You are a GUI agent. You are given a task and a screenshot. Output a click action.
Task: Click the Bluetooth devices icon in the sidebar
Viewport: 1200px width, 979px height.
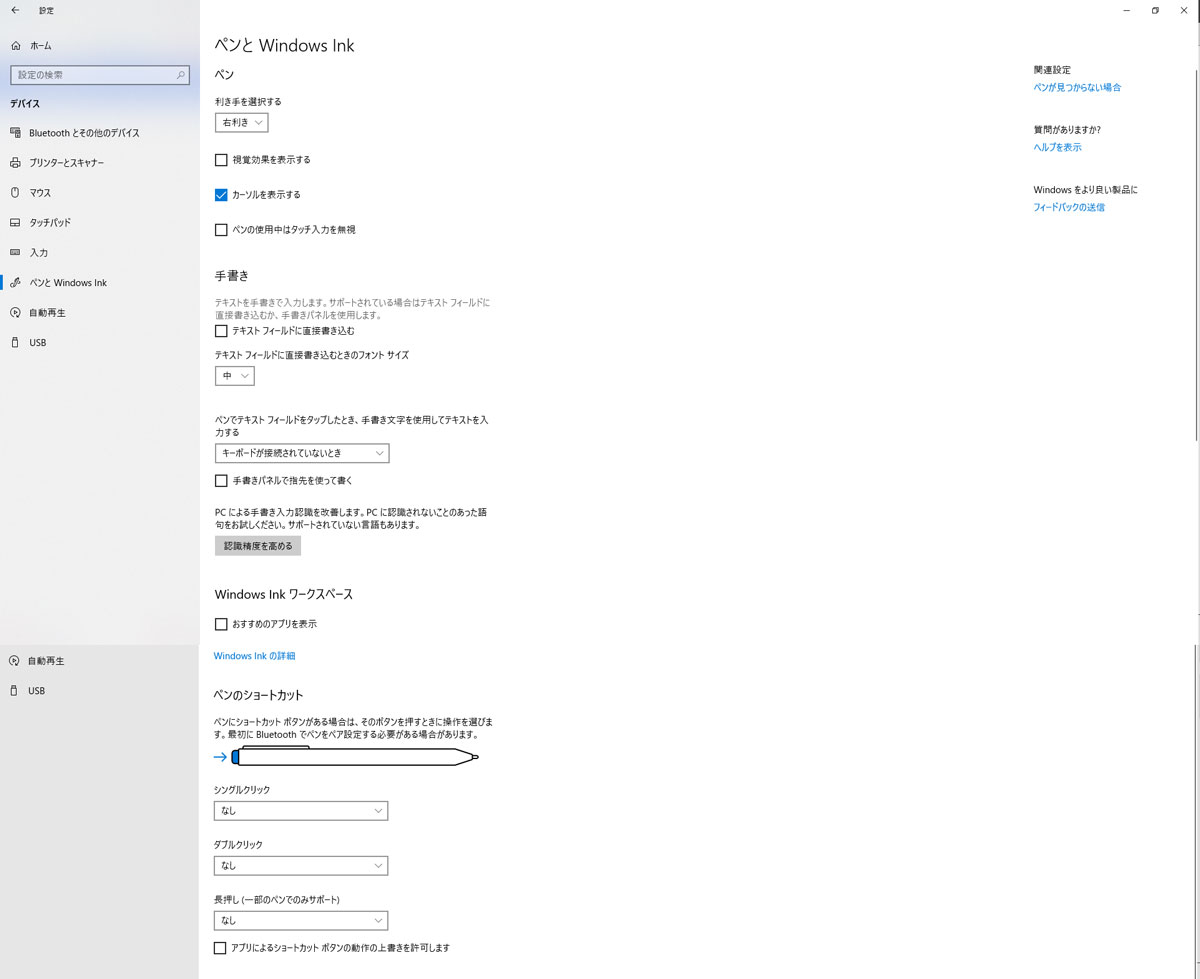[x=15, y=133]
